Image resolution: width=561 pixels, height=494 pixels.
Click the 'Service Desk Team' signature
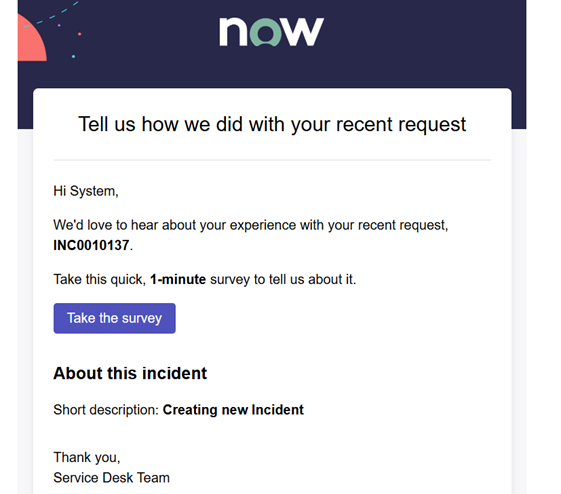112,478
